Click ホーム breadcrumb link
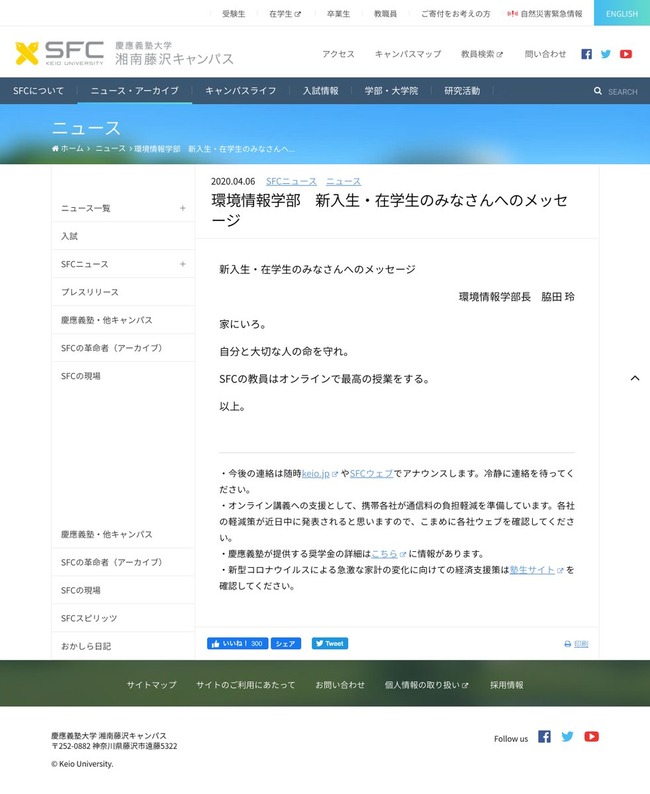Screen dimensions: 650x794 tap(72, 148)
